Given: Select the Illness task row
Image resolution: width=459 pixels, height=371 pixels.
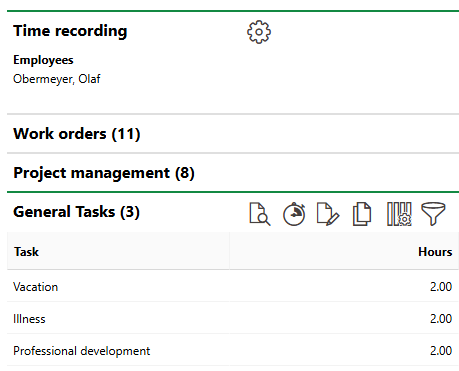Looking at the screenshot, I should click(x=233, y=319).
